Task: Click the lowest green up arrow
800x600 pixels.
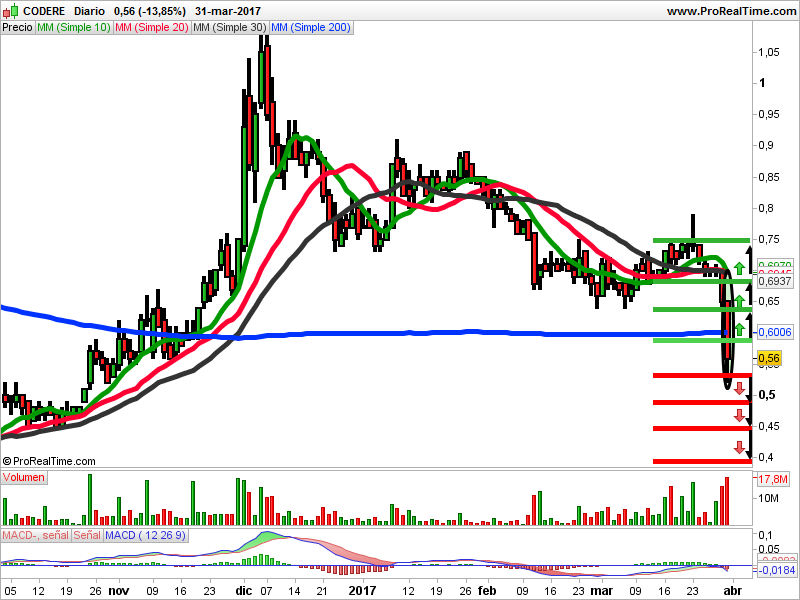Action: tap(739, 327)
